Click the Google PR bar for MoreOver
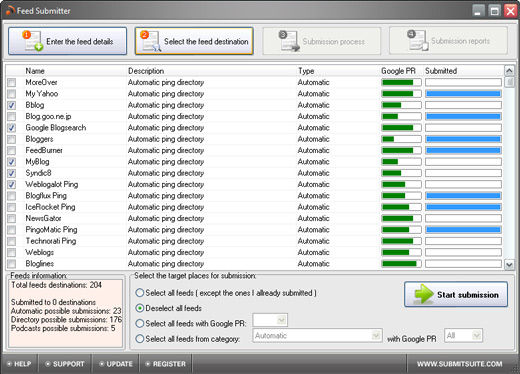 (401, 82)
